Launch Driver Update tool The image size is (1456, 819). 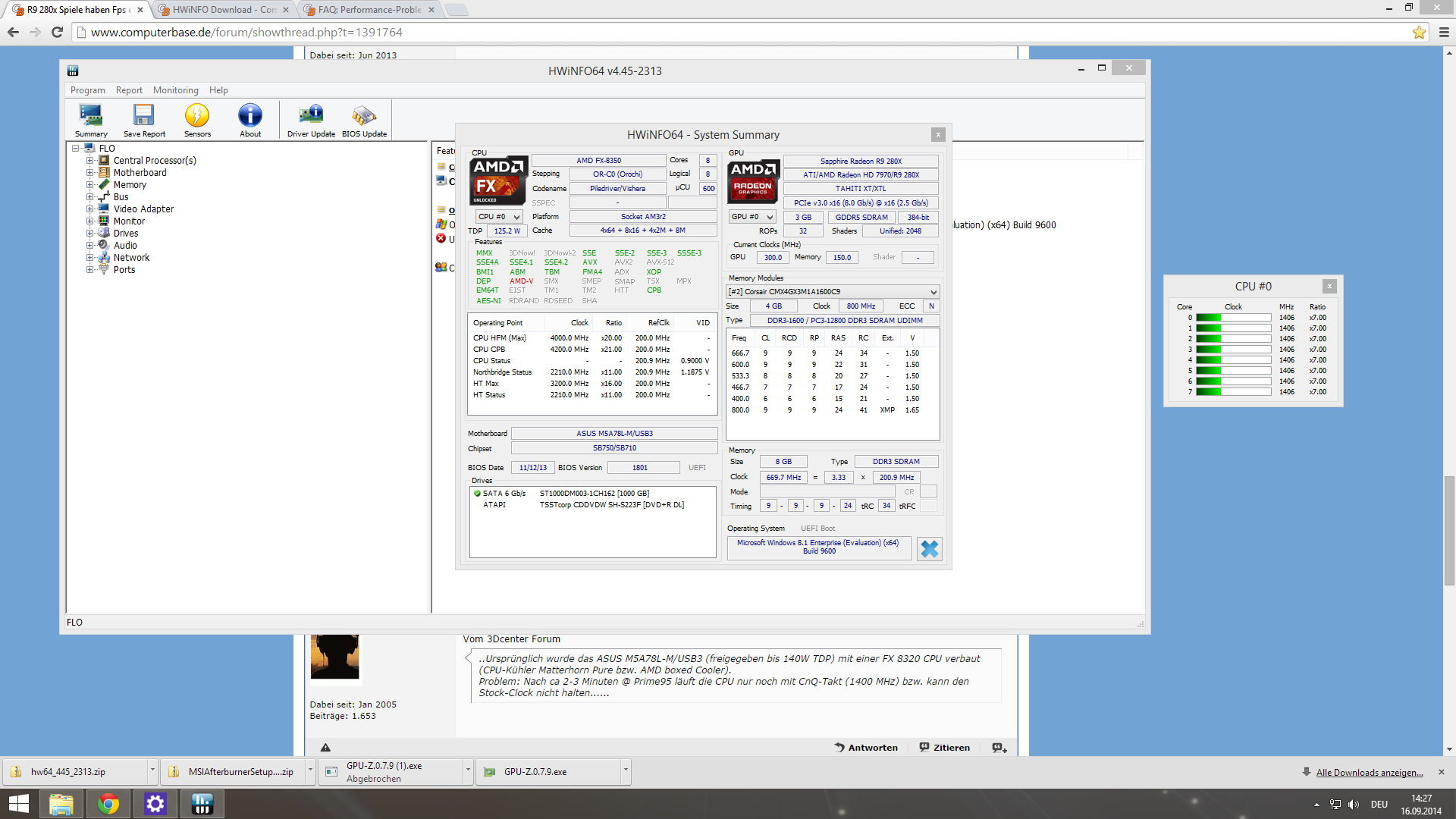311,115
